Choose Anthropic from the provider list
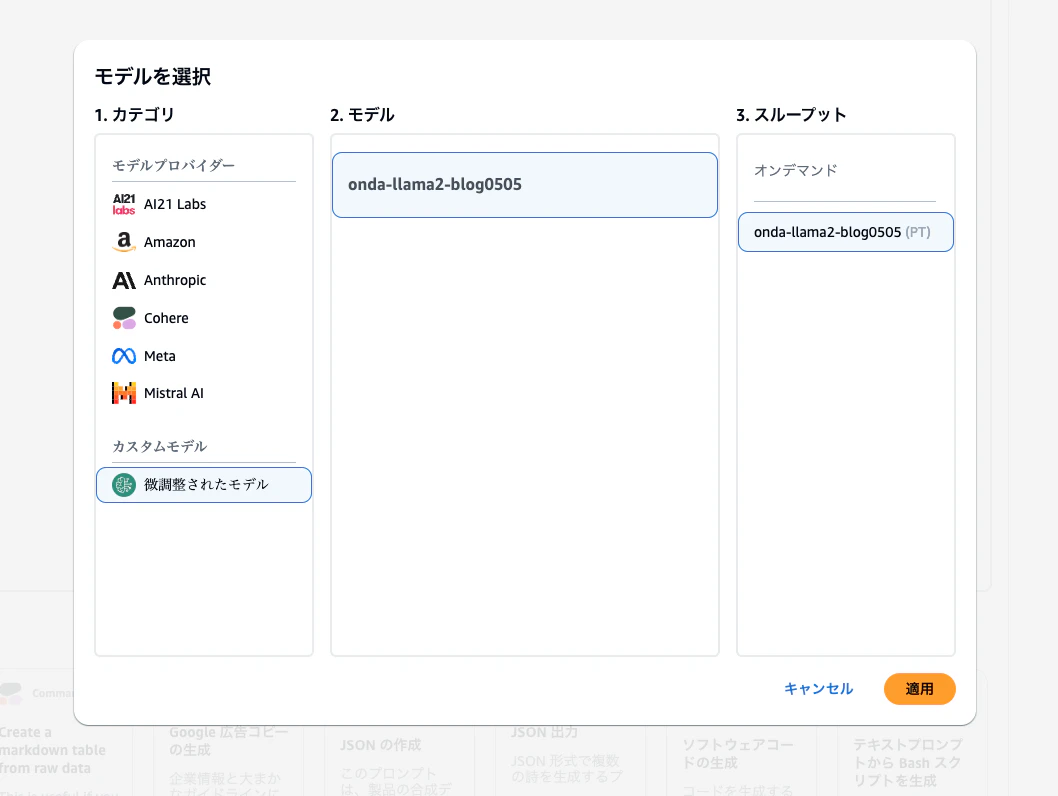1058x796 pixels. pyautogui.click(x=204, y=280)
